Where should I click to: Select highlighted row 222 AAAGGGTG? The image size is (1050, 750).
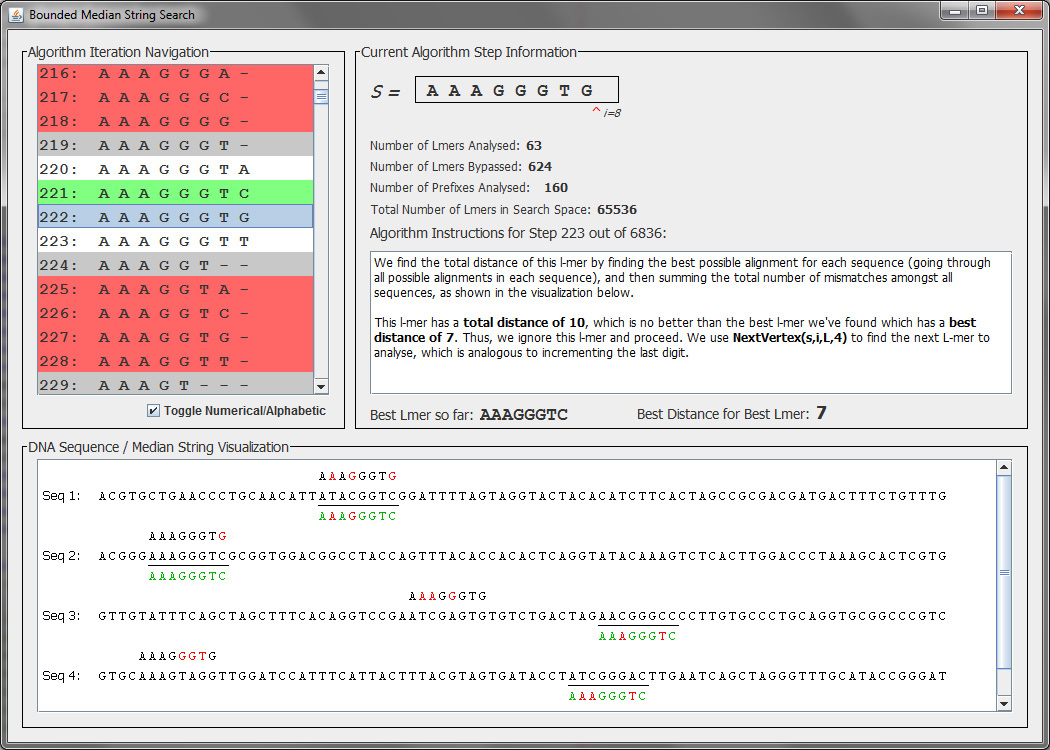[175, 217]
